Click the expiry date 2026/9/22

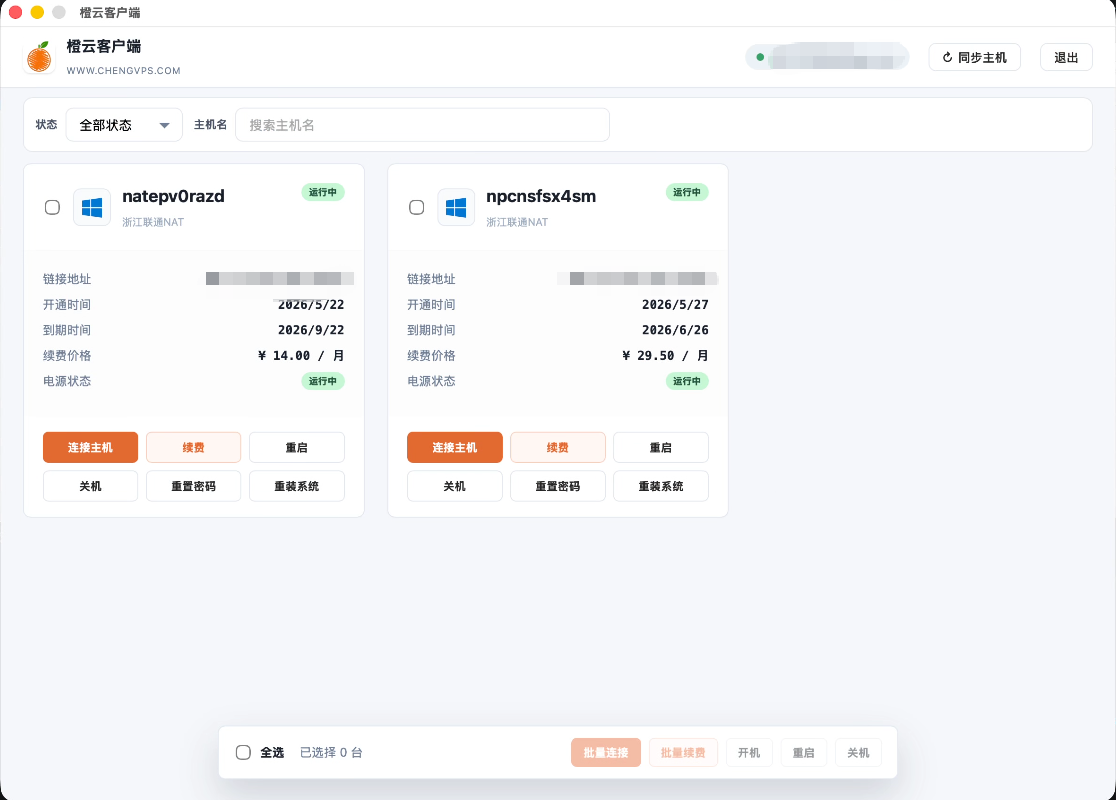point(311,330)
